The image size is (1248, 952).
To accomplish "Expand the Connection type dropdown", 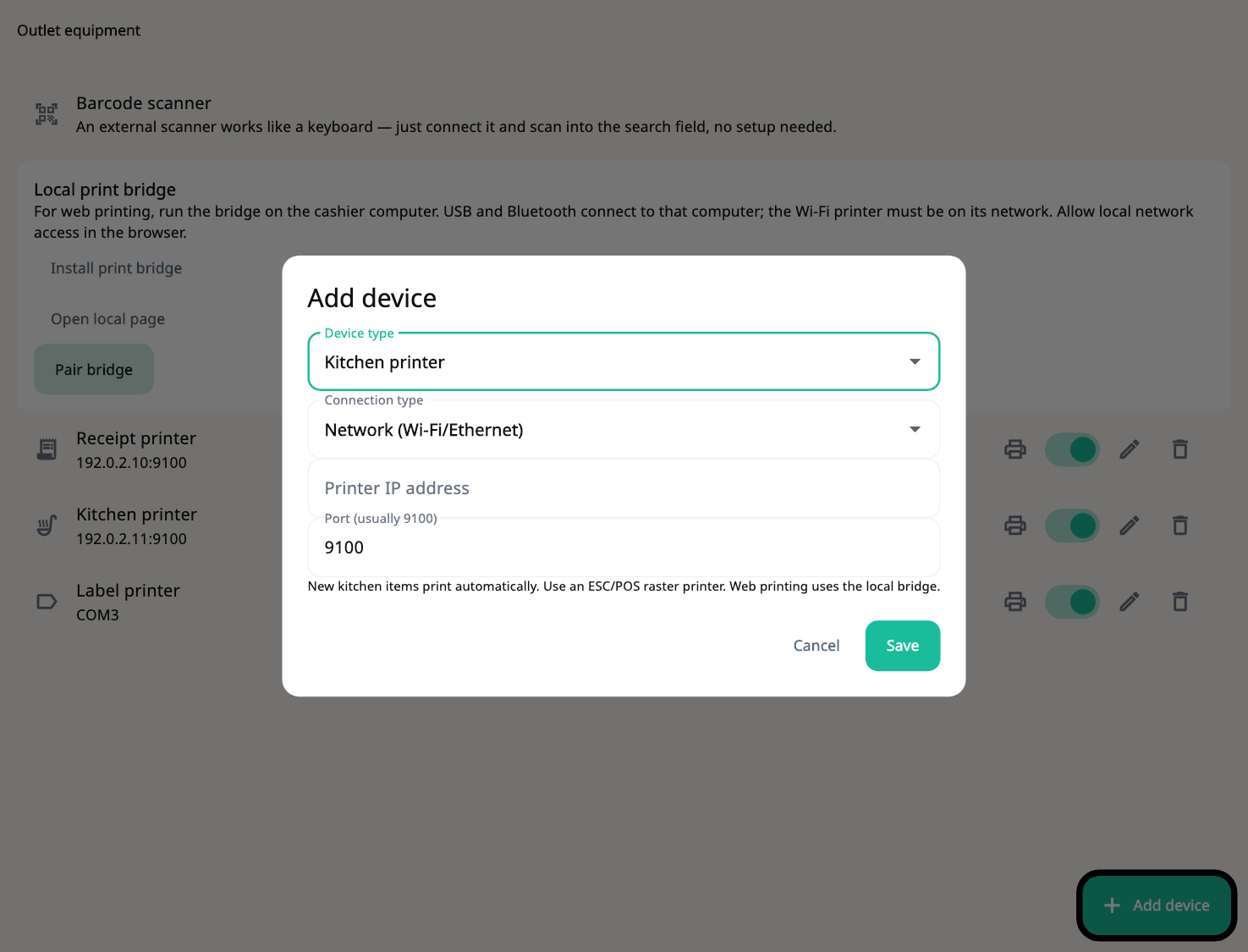I will (x=624, y=430).
